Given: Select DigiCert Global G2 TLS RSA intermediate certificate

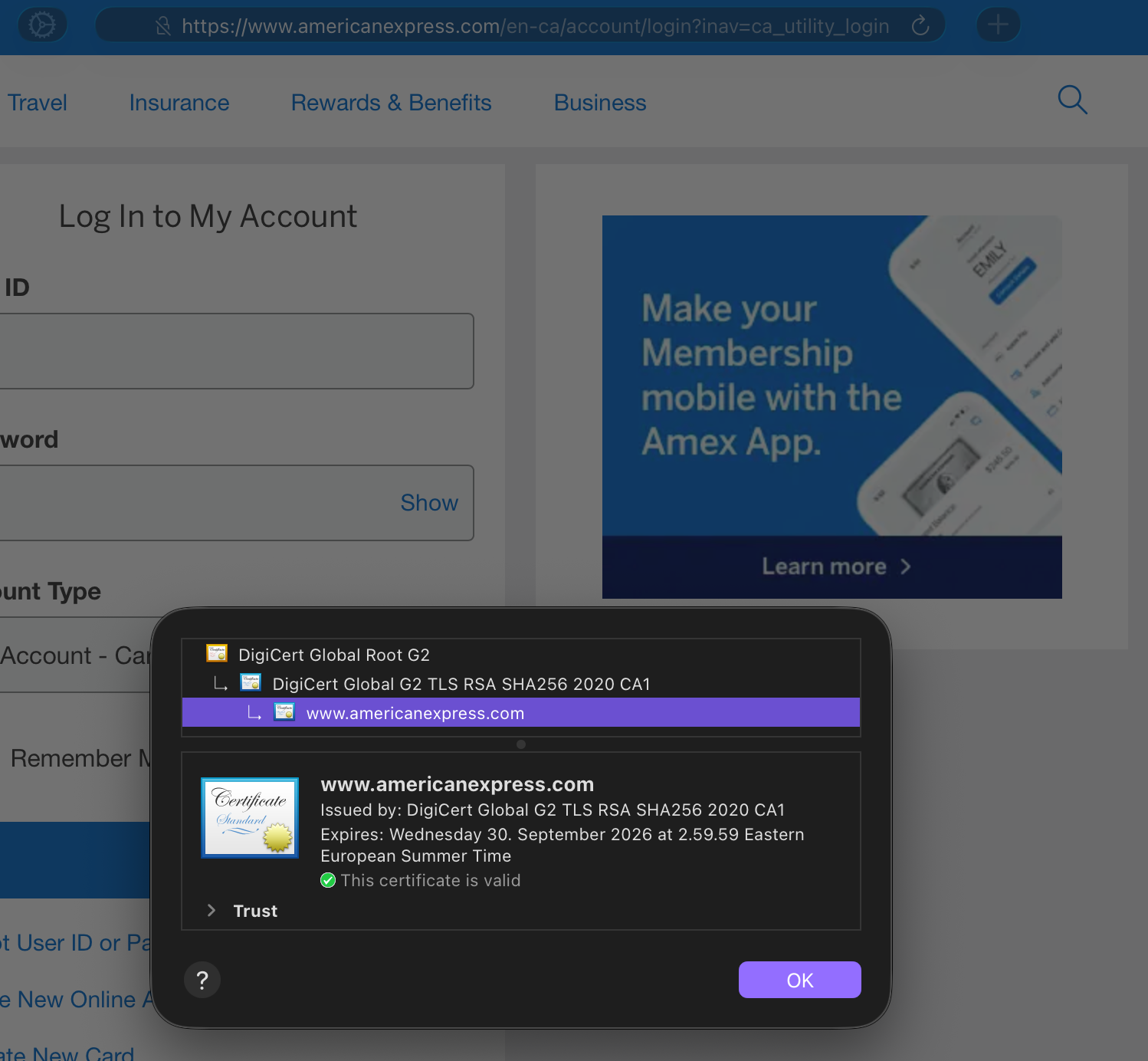Looking at the screenshot, I should (x=461, y=684).
